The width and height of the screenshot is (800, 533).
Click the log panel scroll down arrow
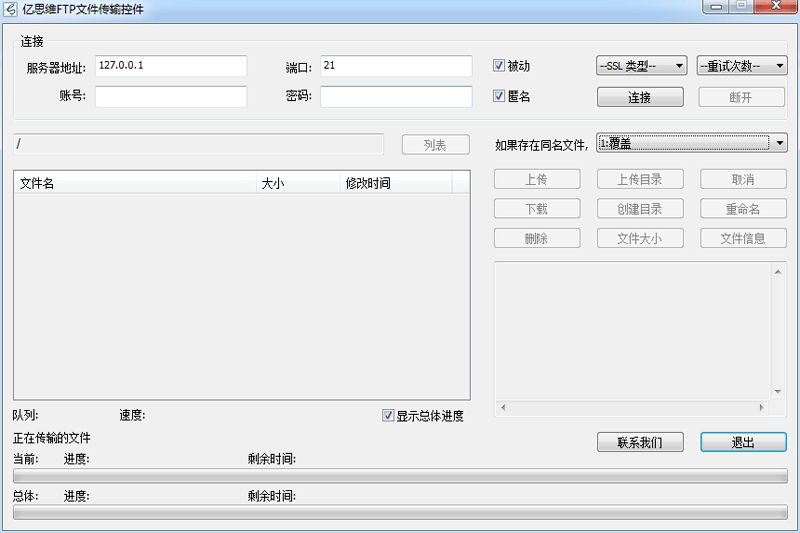pyautogui.click(x=778, y=392)
